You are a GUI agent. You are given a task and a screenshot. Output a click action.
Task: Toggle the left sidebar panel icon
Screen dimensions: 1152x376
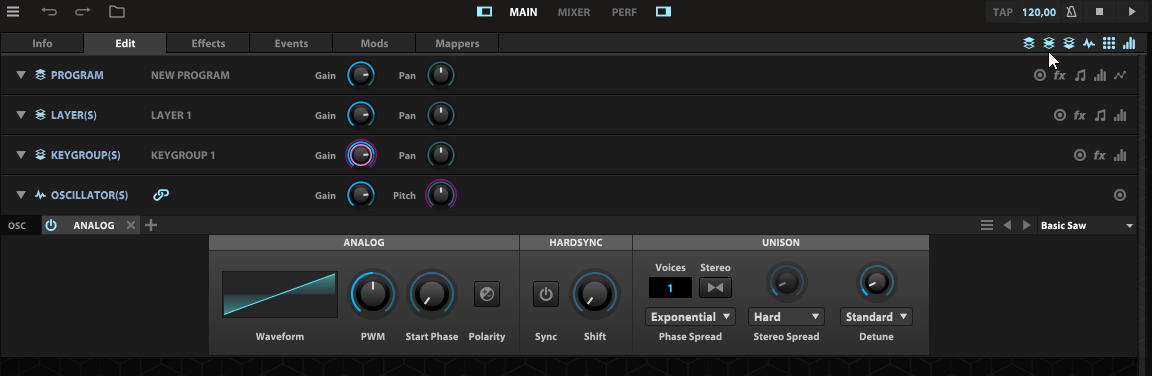[484, 12]
